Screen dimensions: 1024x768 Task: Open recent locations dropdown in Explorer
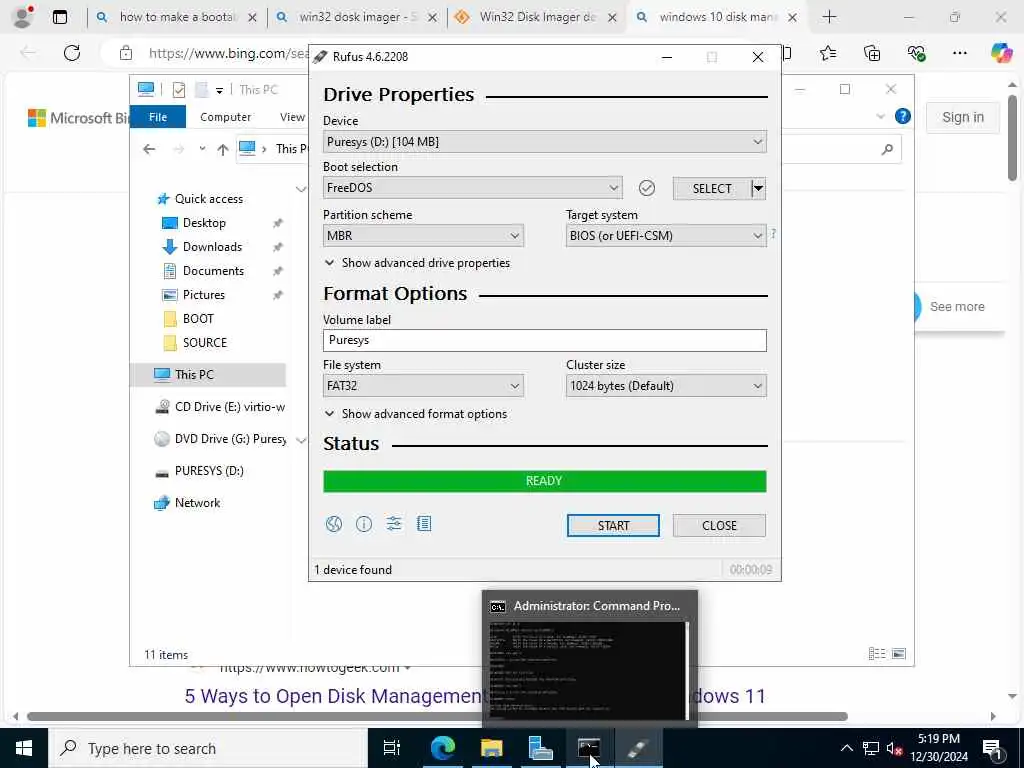click(202, 149)
